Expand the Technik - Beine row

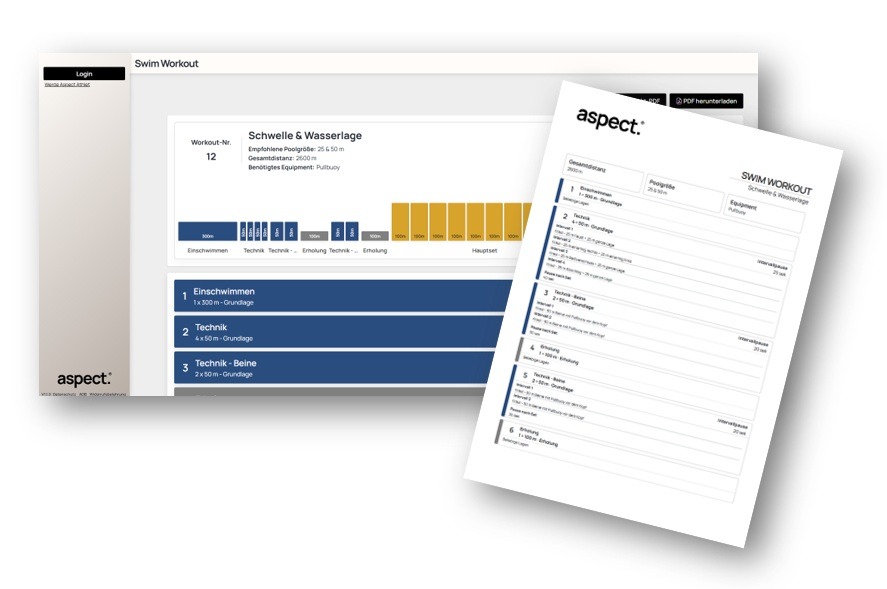(340, 367)
